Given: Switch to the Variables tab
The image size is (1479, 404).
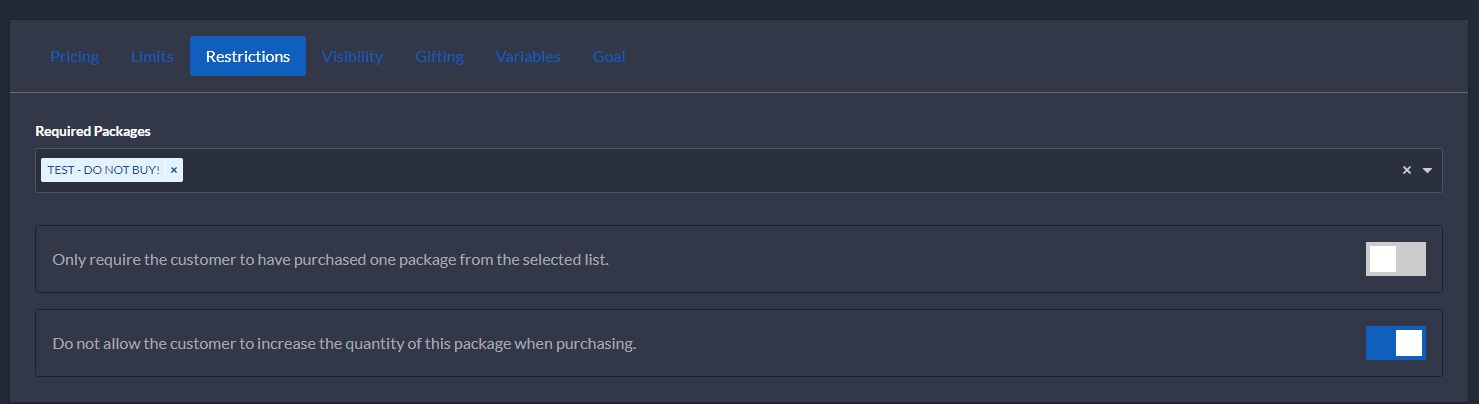Looking at the screenshot, I should [528, 56].
